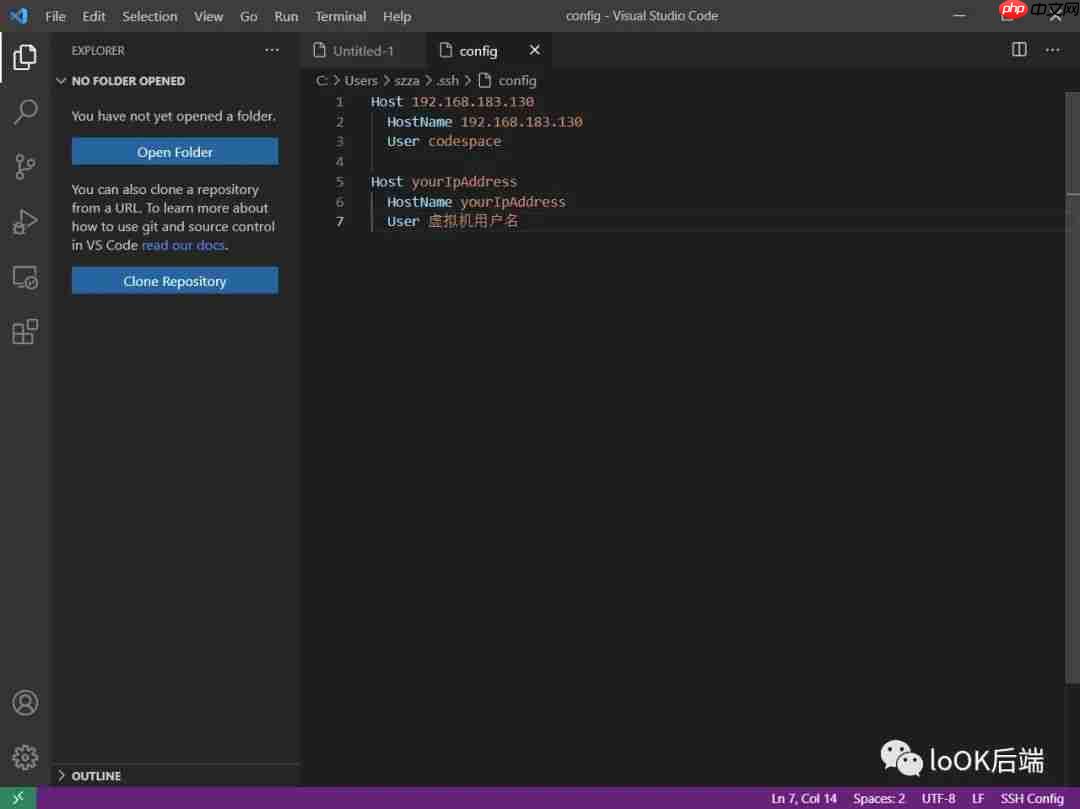
Task: Change encoding via the UTF-8 status item
Action: (x=938, y=798)
